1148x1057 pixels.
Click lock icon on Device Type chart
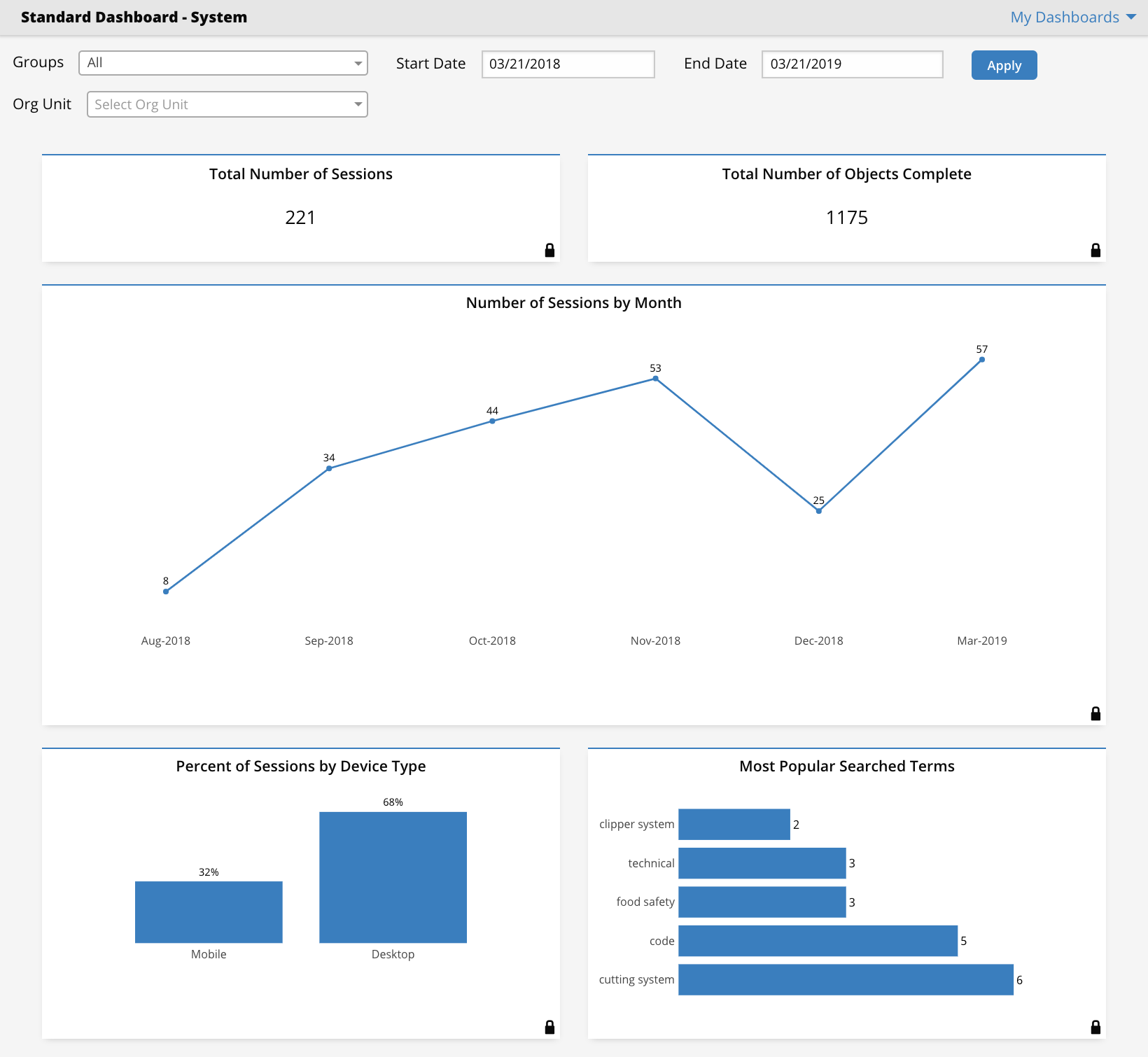[x=549, y=1027]
